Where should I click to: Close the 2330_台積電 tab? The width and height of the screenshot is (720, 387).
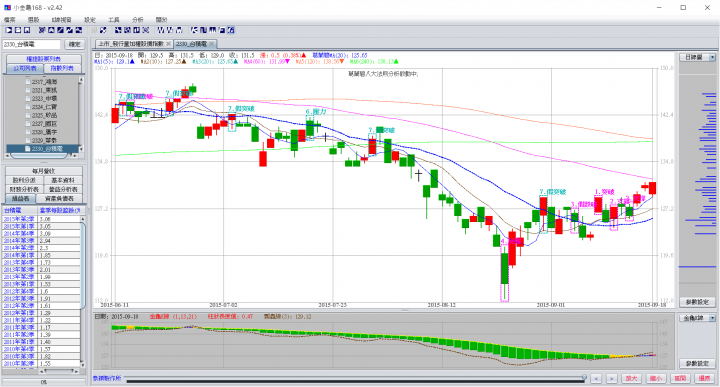point(211,44)
